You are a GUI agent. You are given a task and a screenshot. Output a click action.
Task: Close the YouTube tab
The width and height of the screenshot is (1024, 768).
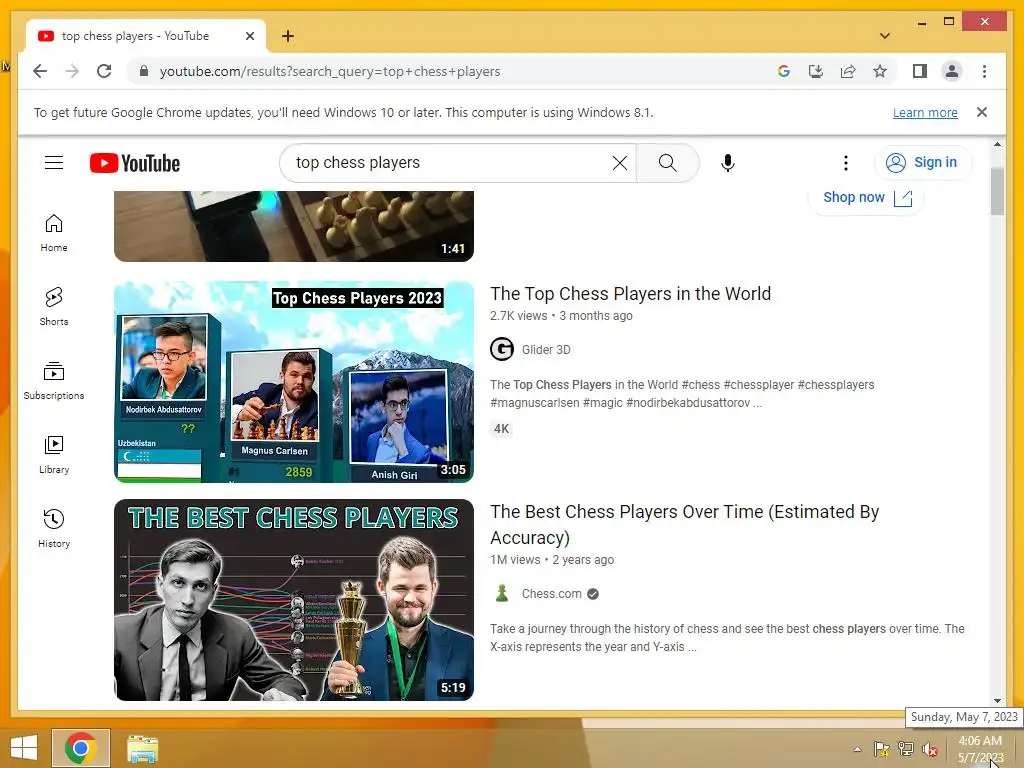click(x=249, y=36)
